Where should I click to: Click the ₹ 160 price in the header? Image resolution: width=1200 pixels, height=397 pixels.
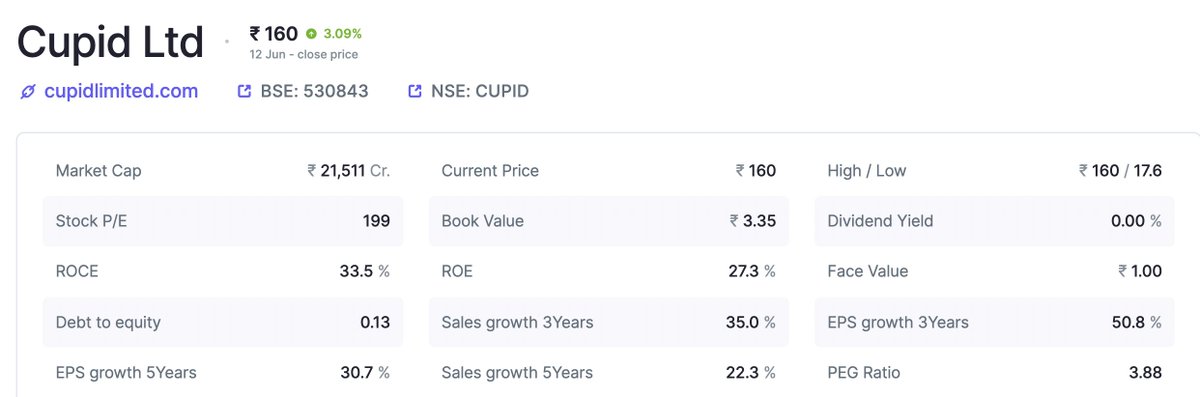coord(274,33)
